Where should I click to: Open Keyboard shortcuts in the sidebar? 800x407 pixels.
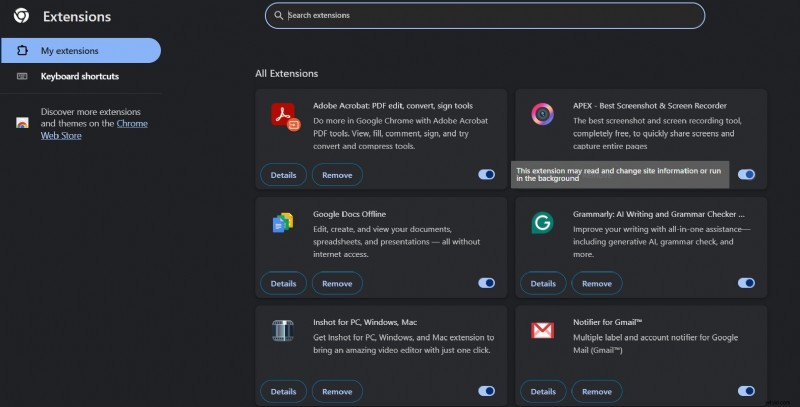[x=79, y=76]
